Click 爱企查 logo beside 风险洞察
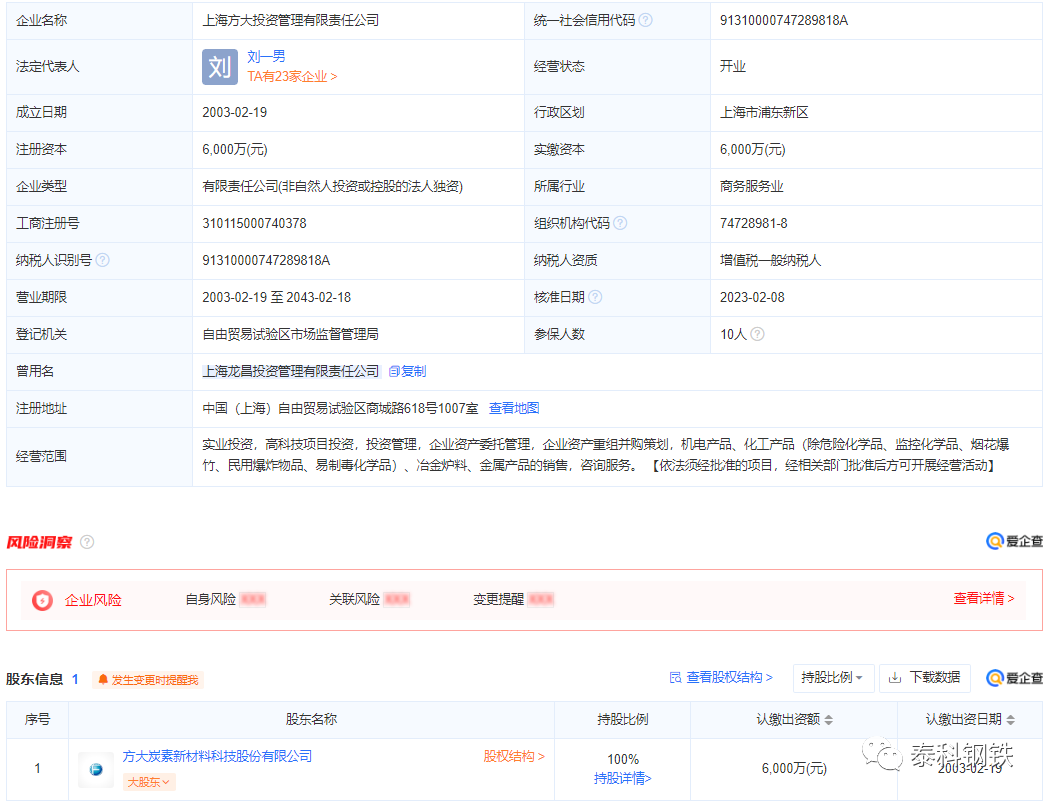The image size is (1047, 801). click(1014, 541)
